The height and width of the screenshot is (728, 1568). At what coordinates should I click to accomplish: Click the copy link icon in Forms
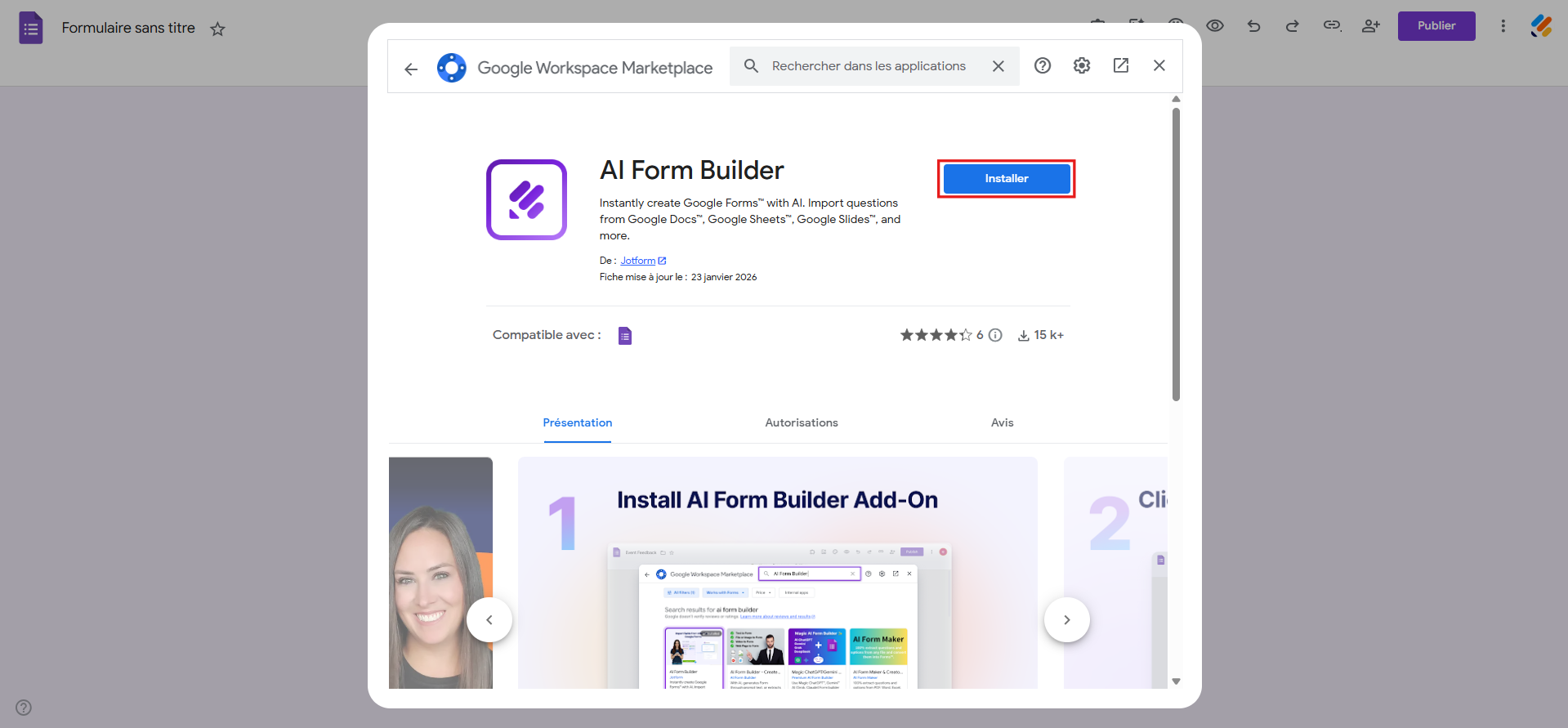[x=1332, y=26]
